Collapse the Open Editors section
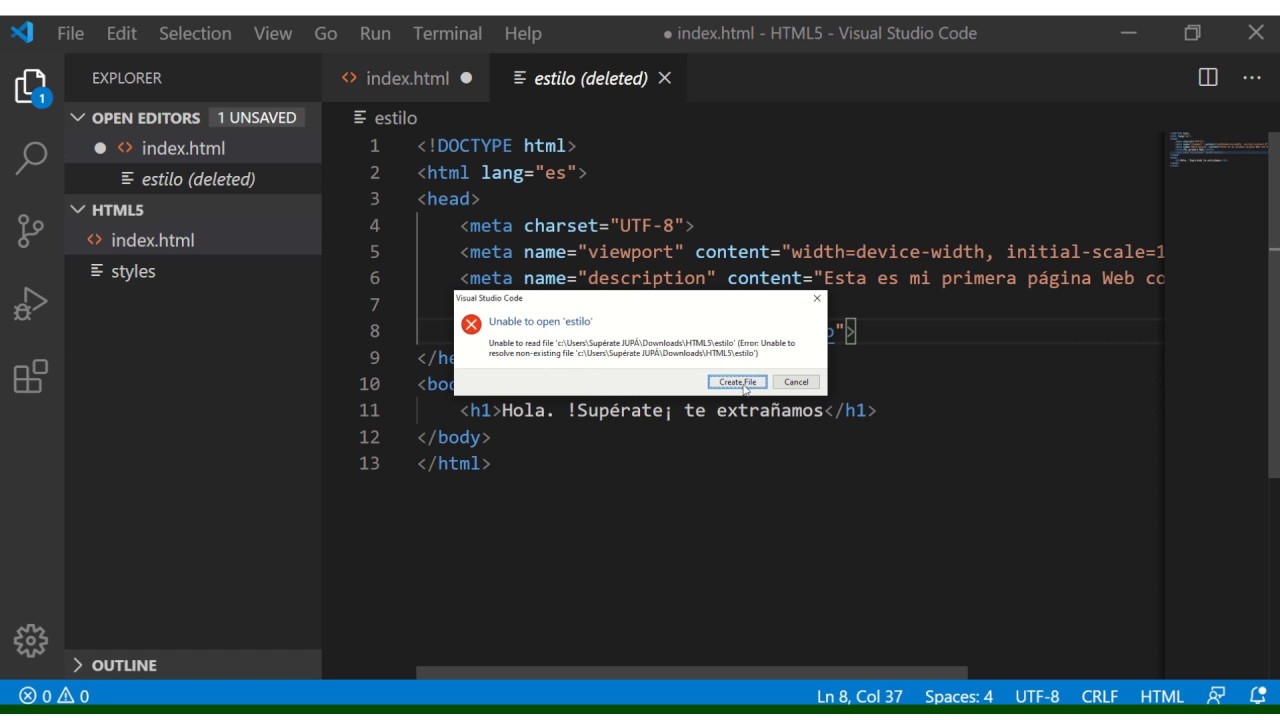 (x=146, y=118)
